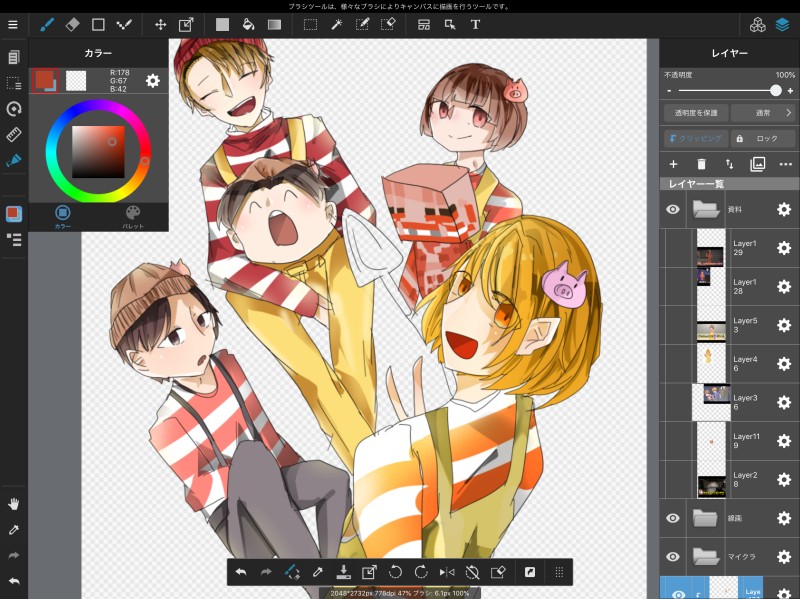Expand the 線画 folder icon

click(706, 518)
